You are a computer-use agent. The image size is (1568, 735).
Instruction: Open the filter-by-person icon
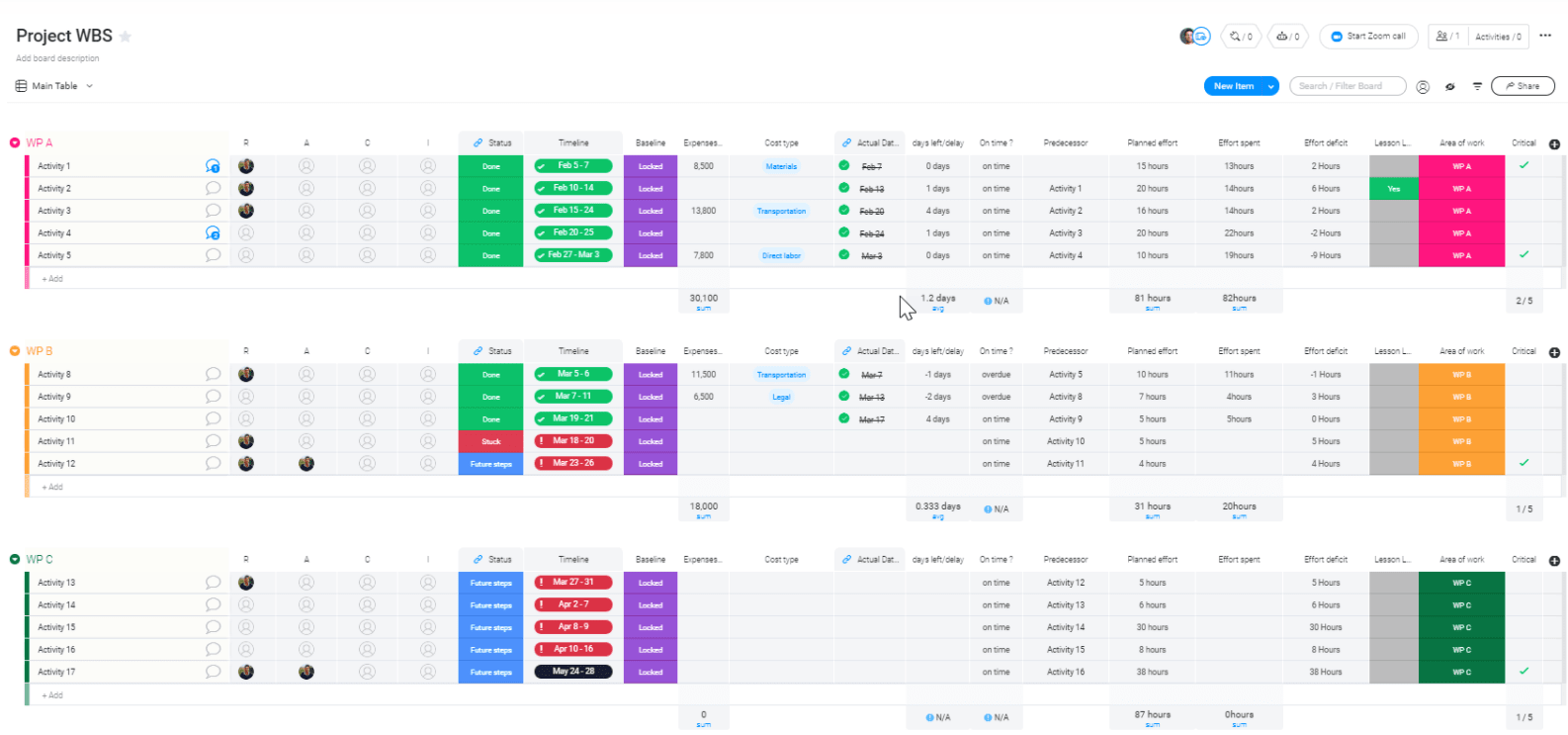[1423, 87]
